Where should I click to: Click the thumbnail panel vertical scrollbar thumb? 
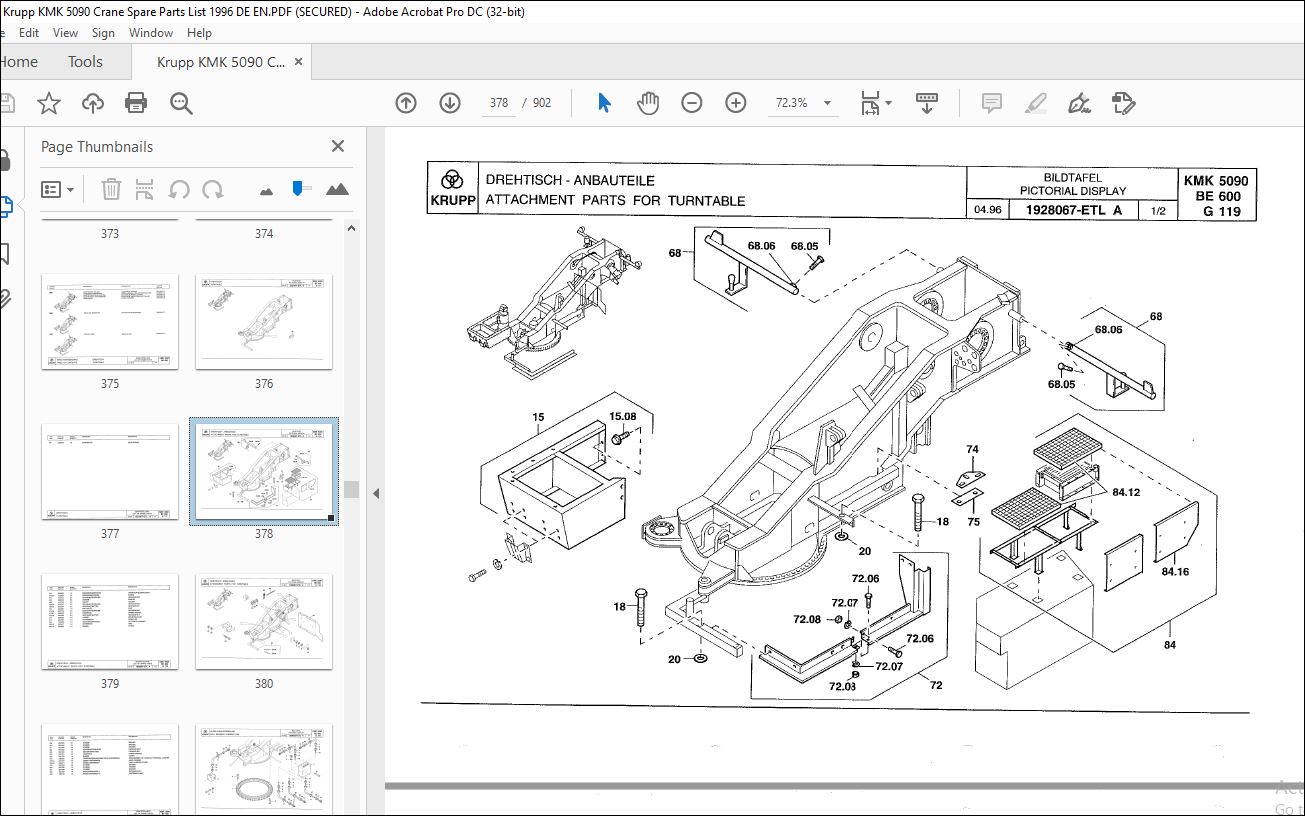(x=352, y=489)
